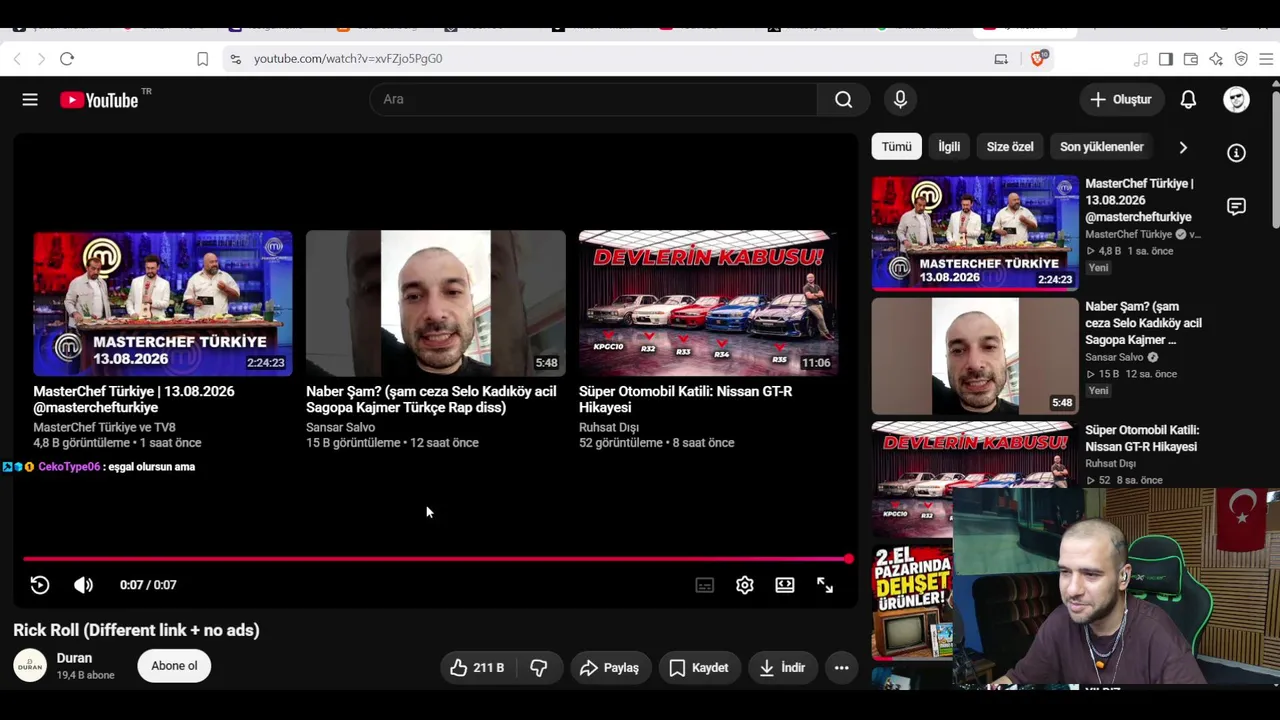Screen dimensions: 1280x720
Task: Toggle the browser sidebar panel
Action: coord(1166,59)
